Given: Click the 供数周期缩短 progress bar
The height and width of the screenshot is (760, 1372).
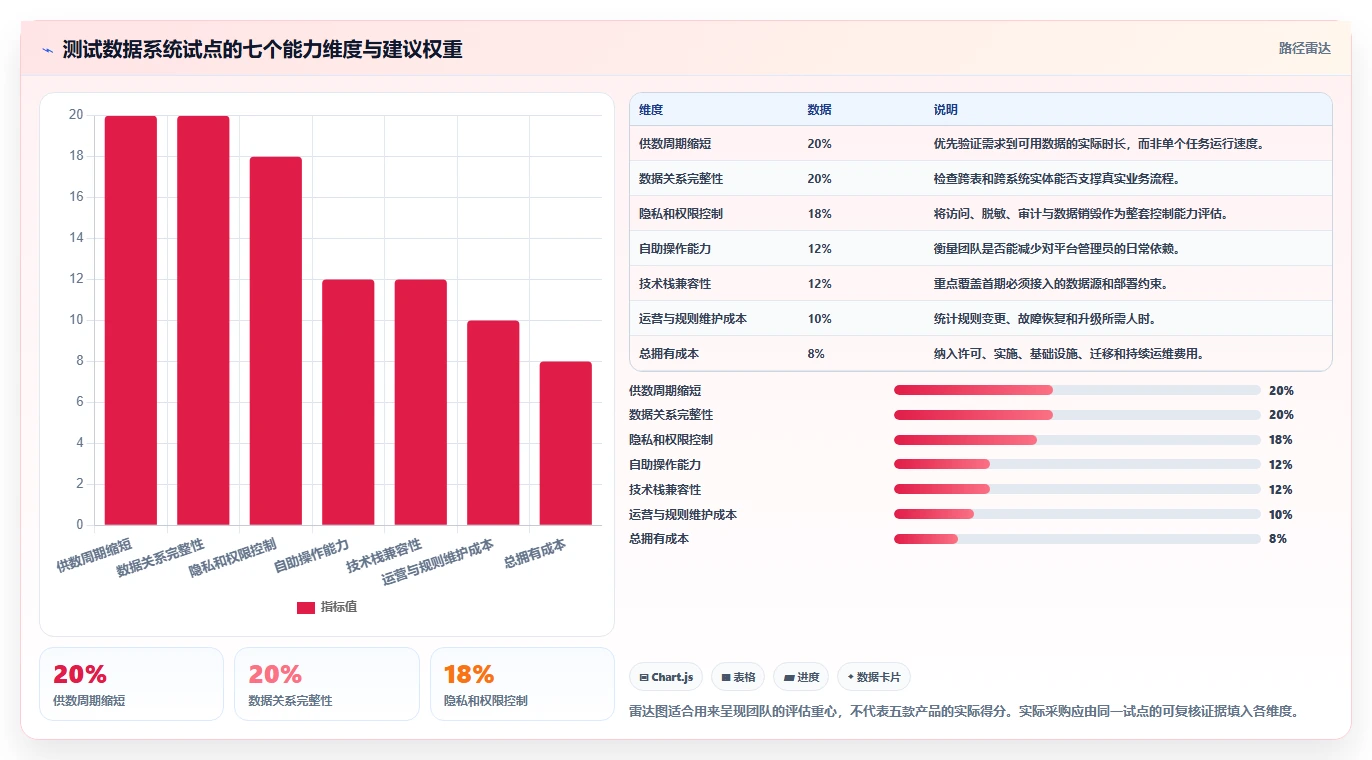Looking at the screenshot, I should 1077,390.
